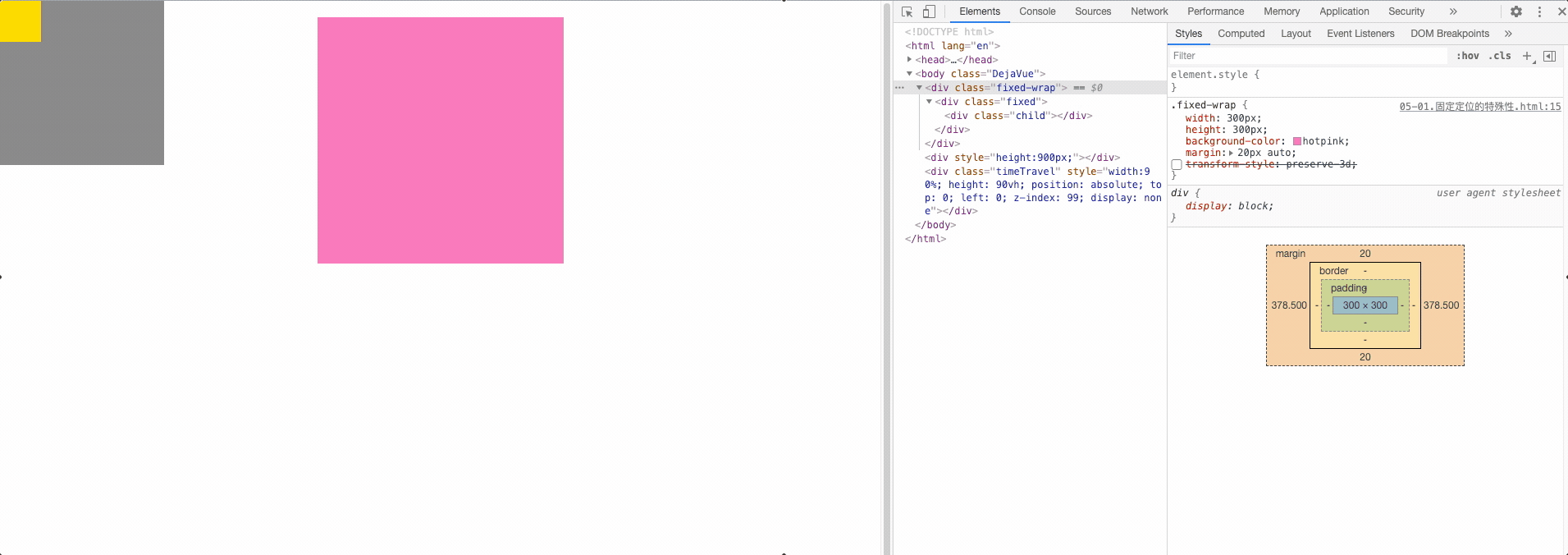Collapse the div class fixed node

pyautogui.click(x=929, y=102)
